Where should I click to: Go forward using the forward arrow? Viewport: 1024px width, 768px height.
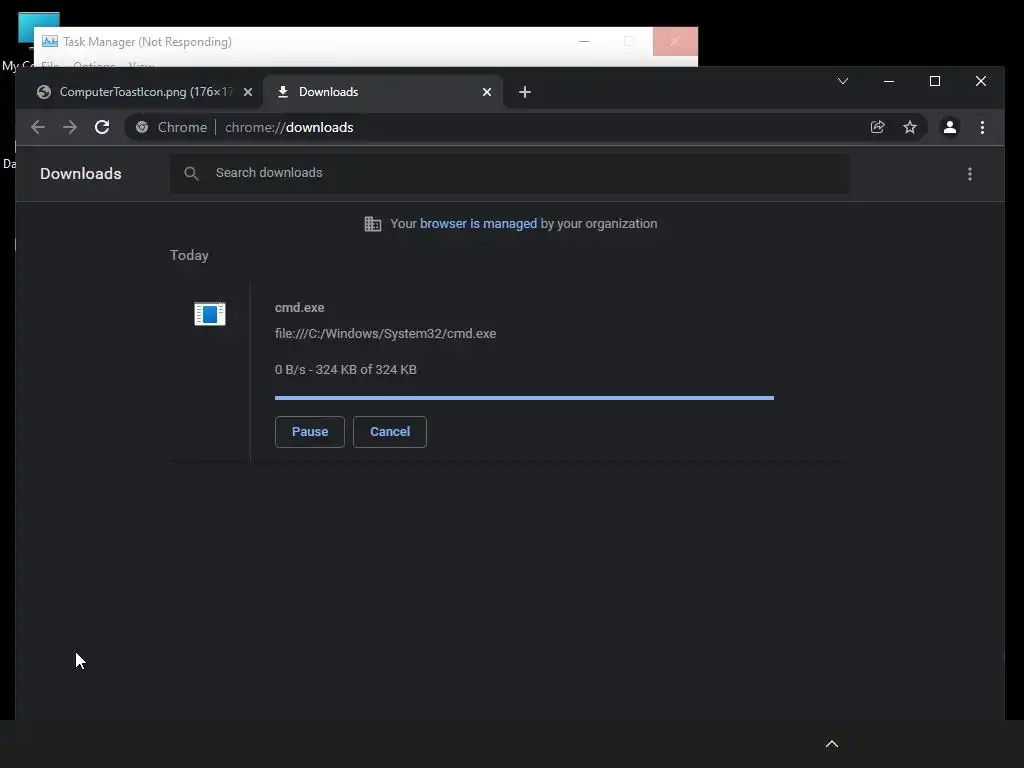pos(70,127)
